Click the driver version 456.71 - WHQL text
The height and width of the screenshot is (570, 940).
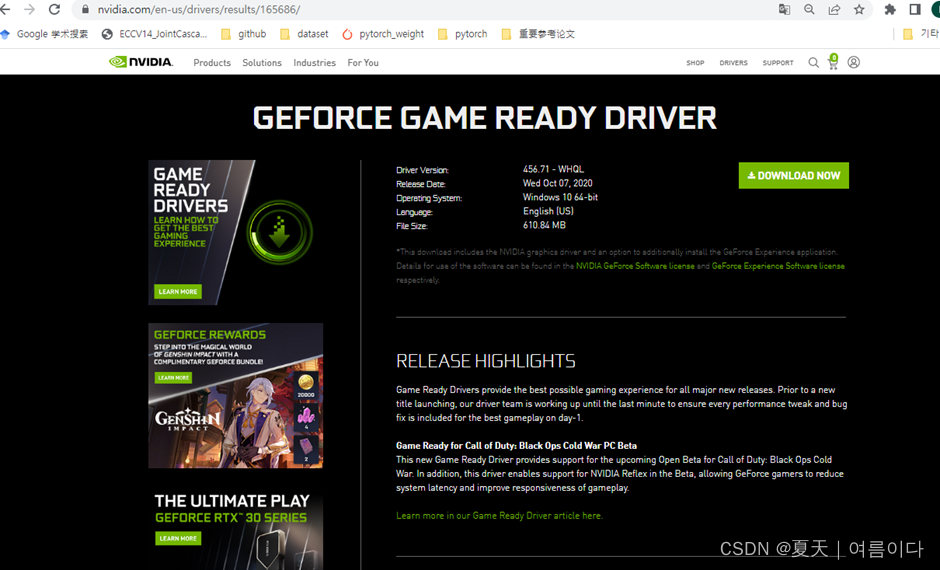click(553, 169)
